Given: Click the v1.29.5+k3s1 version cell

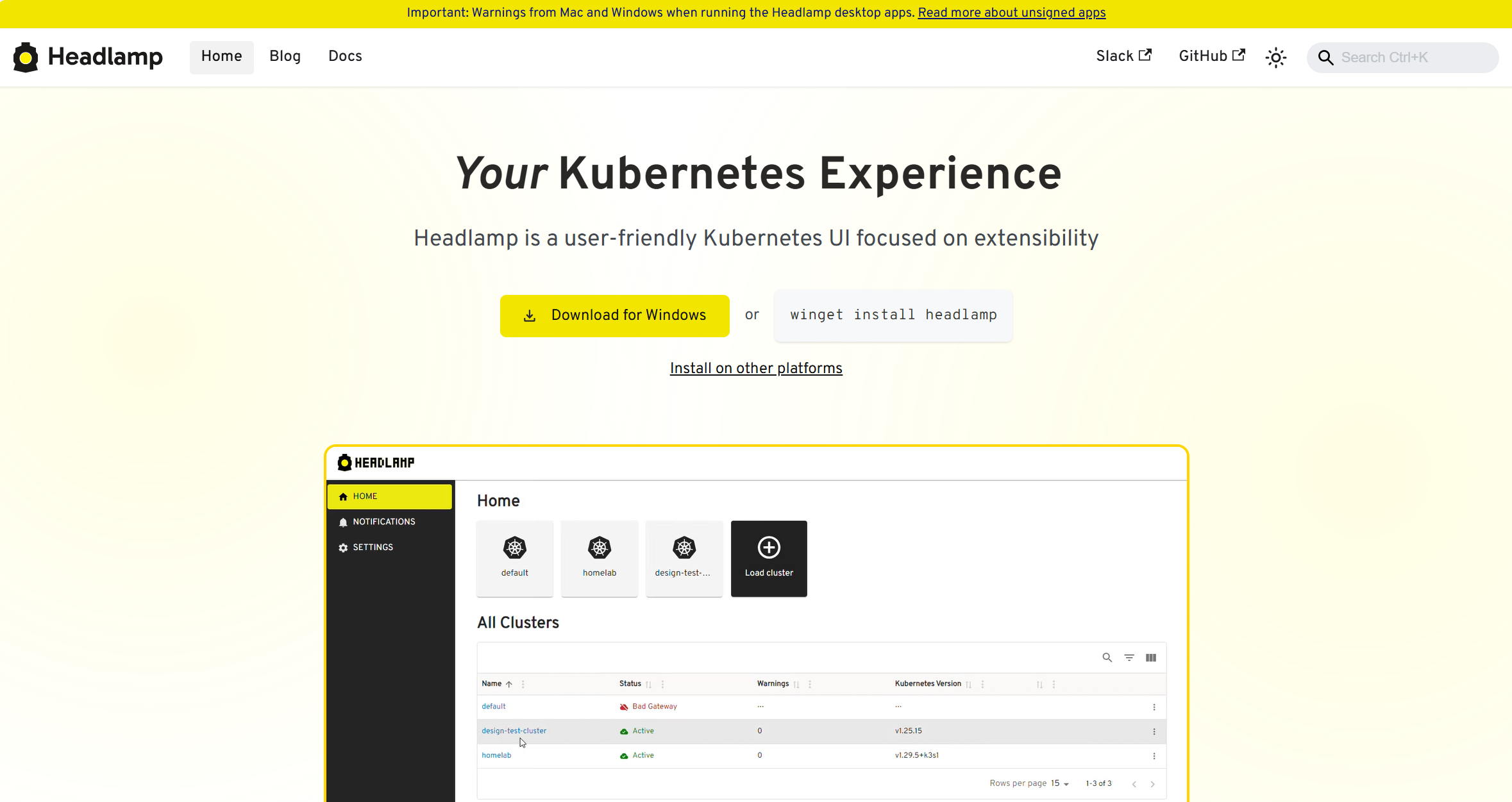Looking at the screenshot, I should click(917, 755).
